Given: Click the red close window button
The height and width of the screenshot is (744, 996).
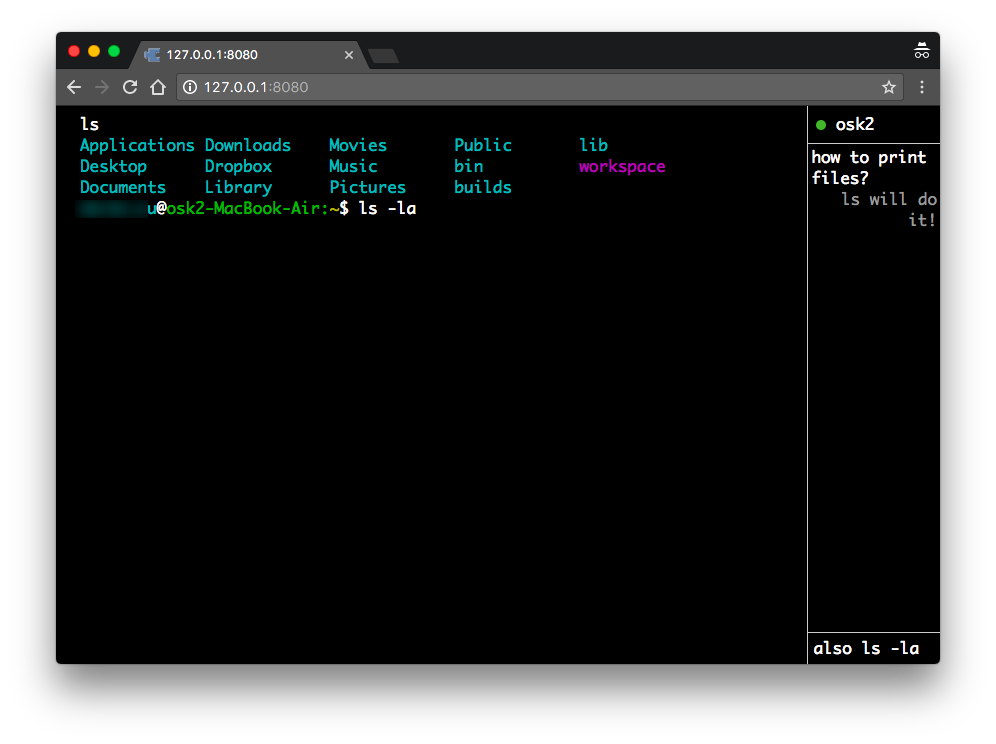Looking at the screenshot, I should pyautogui.click(x=74, y=51).
